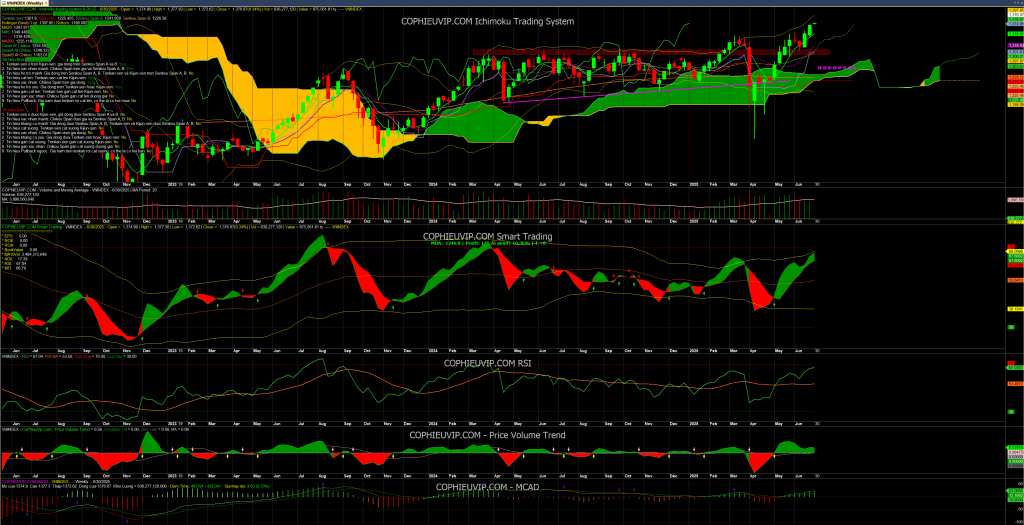Click the MACD pane Mo cua data line
Image resolution: width=1024 pixels, height=525 pixels.
136,486
